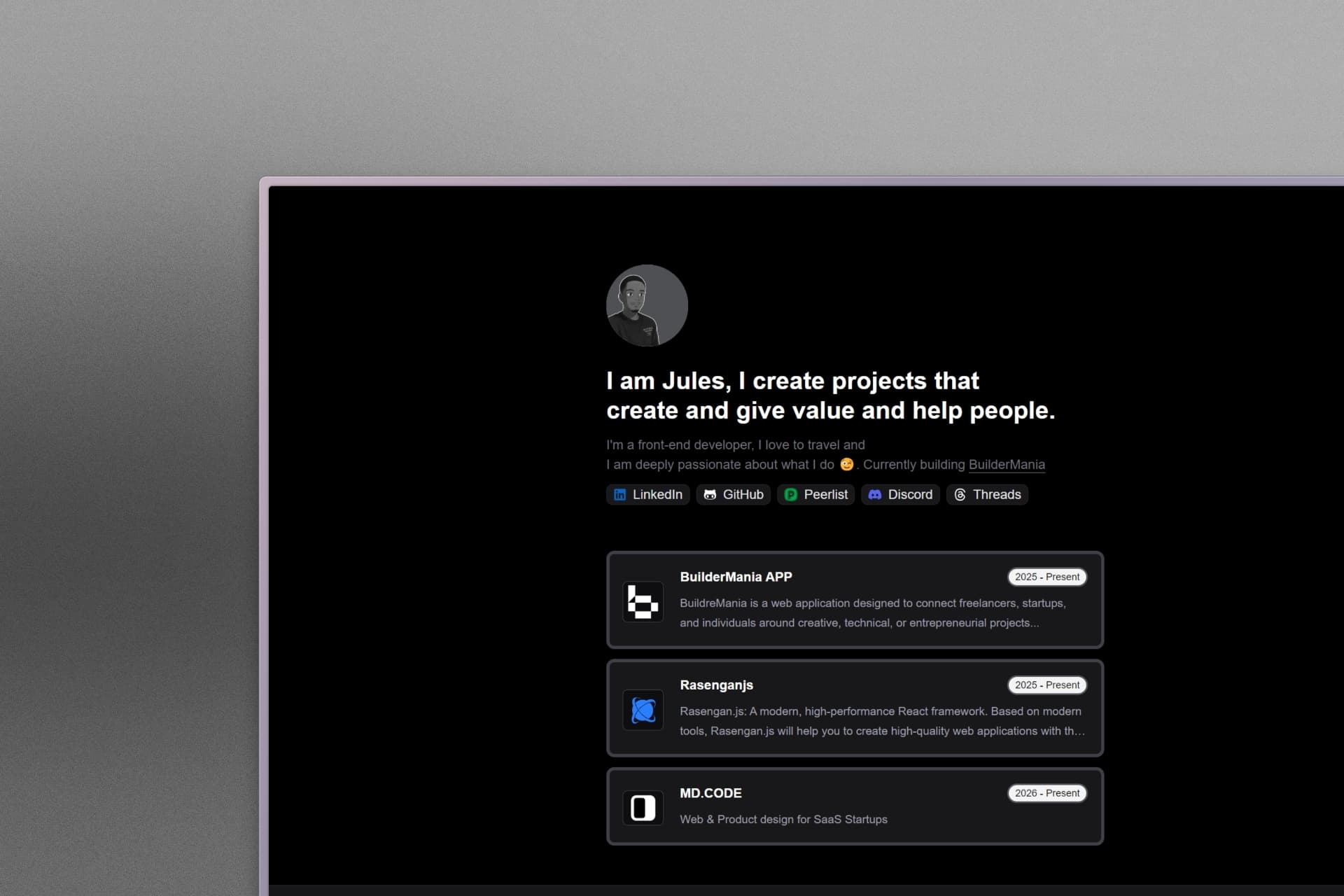This screenshot has height=896, width=1344.
Task: Open the GitHub profile badge
Action: click(x=734, y=495)
